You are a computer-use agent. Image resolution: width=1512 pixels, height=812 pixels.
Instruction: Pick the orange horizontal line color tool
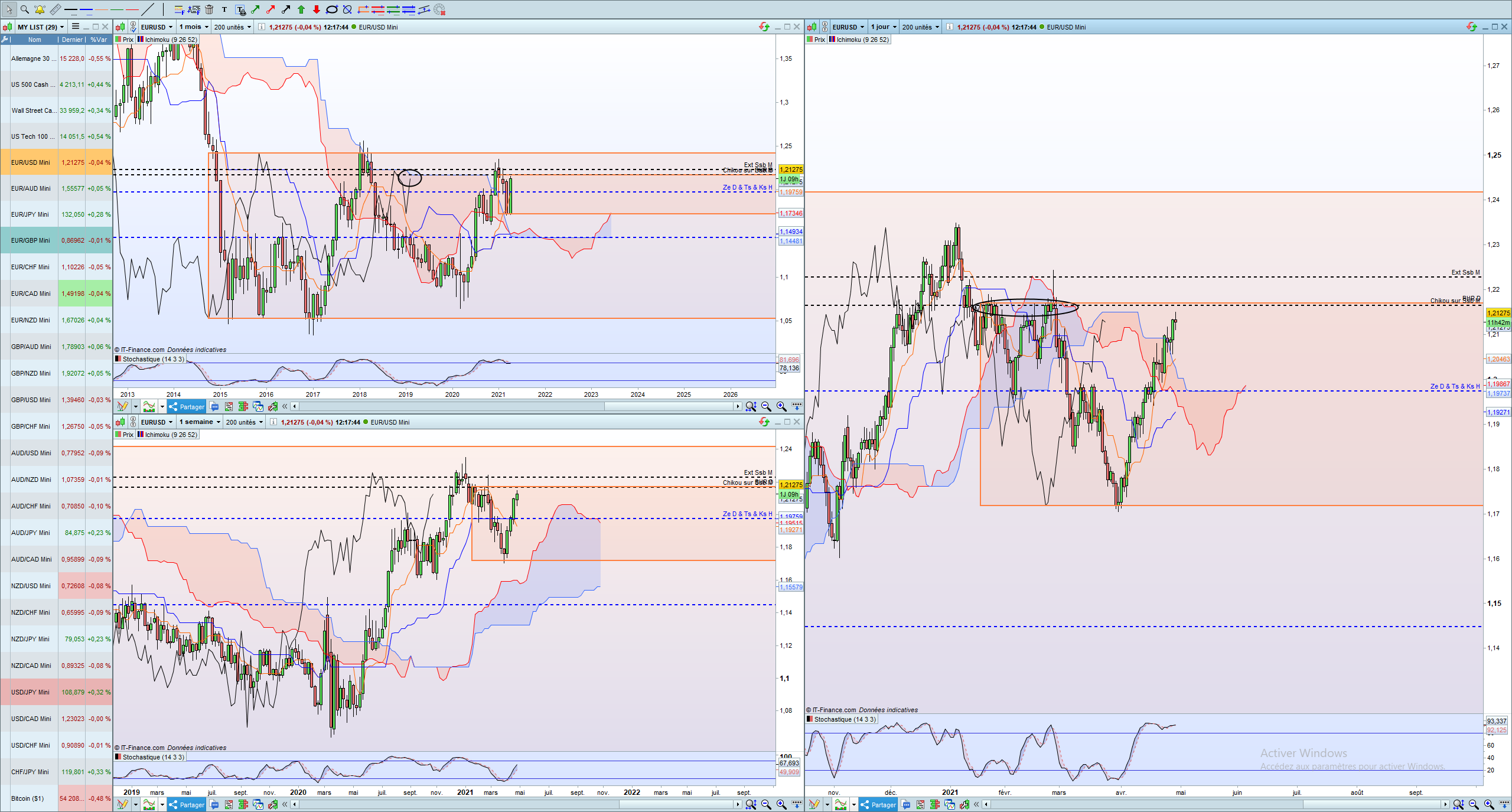102,9
